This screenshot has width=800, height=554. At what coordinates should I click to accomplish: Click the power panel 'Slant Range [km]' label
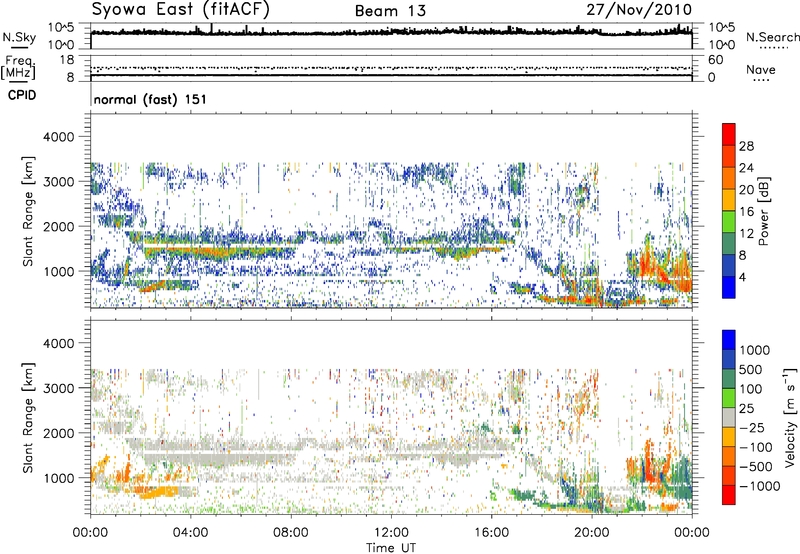point(28,211)
